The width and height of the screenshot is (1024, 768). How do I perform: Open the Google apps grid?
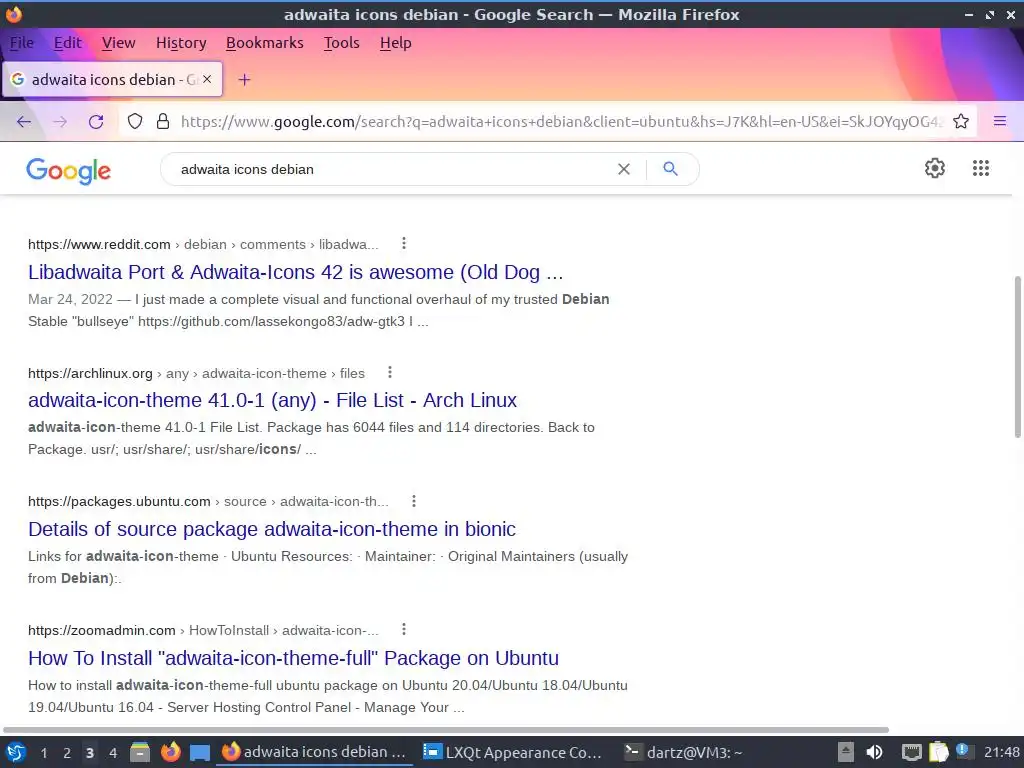[x=981, y=168]
